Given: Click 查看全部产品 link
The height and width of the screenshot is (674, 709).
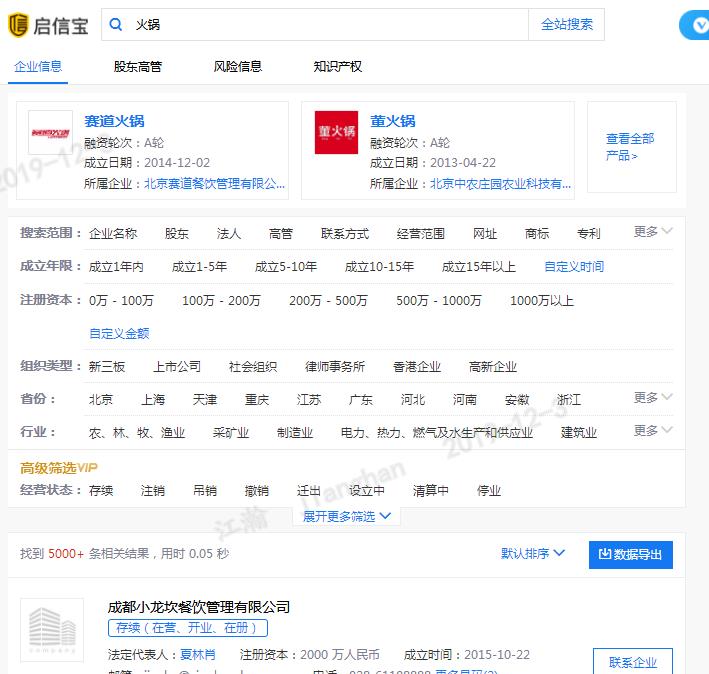Looking at the screenshot, I should click(629, 147).
